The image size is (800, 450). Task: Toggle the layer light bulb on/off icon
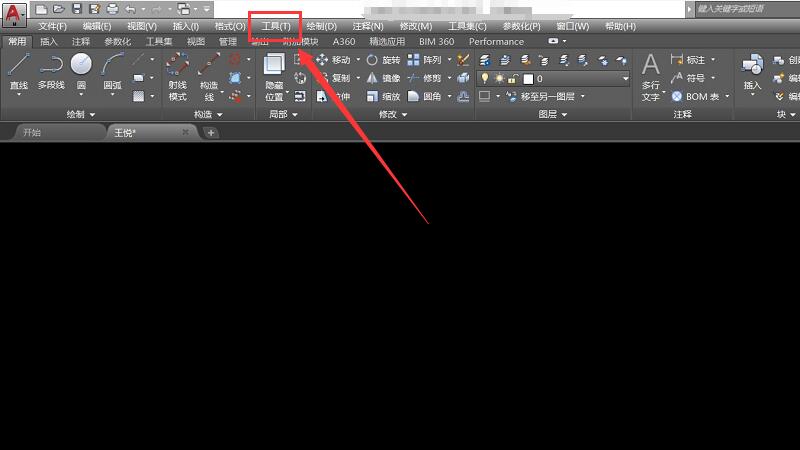coord(485,78)
